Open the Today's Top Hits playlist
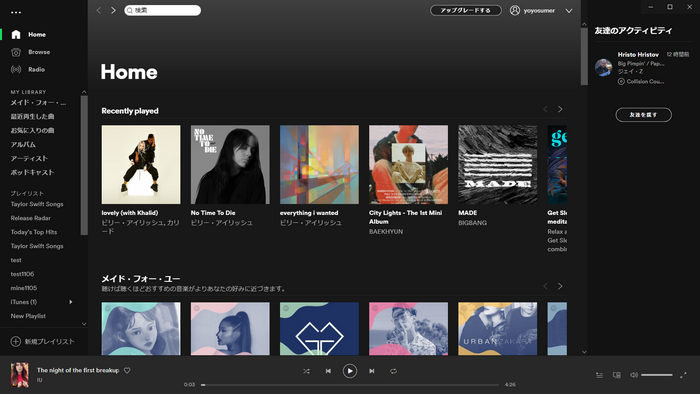700x394 pixels. [x=34, y=232]
